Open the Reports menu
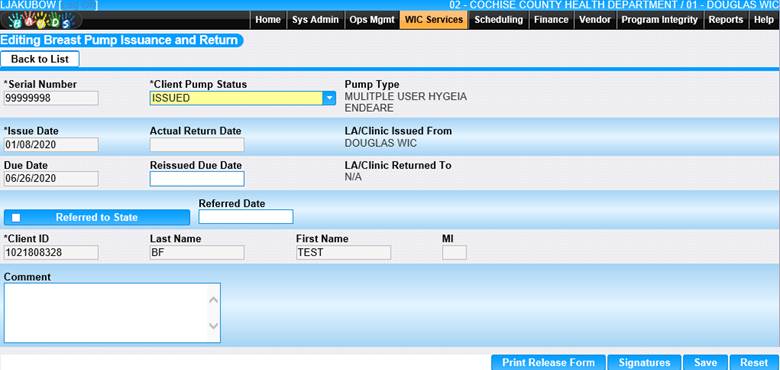The image size is (780, 370). tap(726, 20)
